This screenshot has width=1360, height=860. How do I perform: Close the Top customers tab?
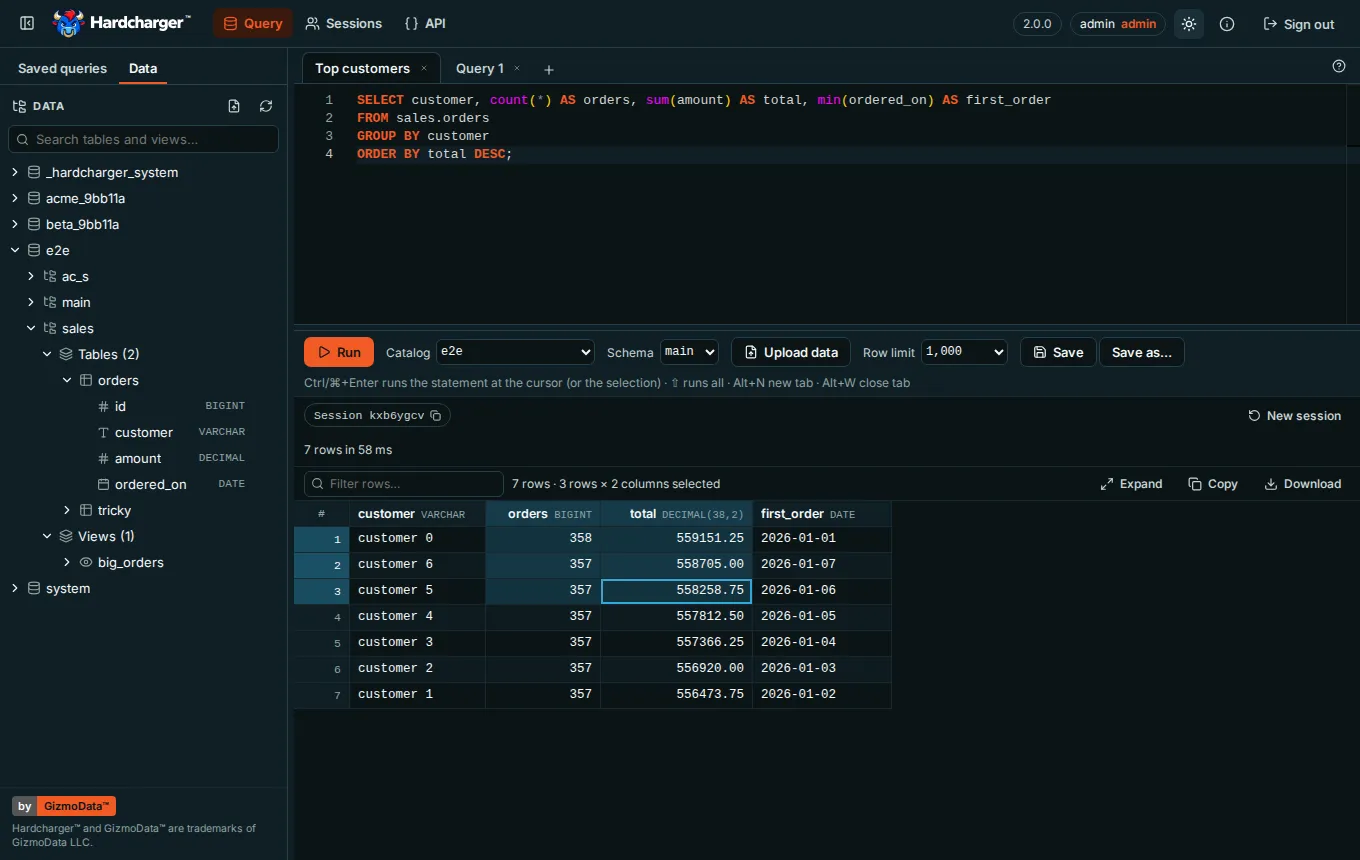coord(424,68)
